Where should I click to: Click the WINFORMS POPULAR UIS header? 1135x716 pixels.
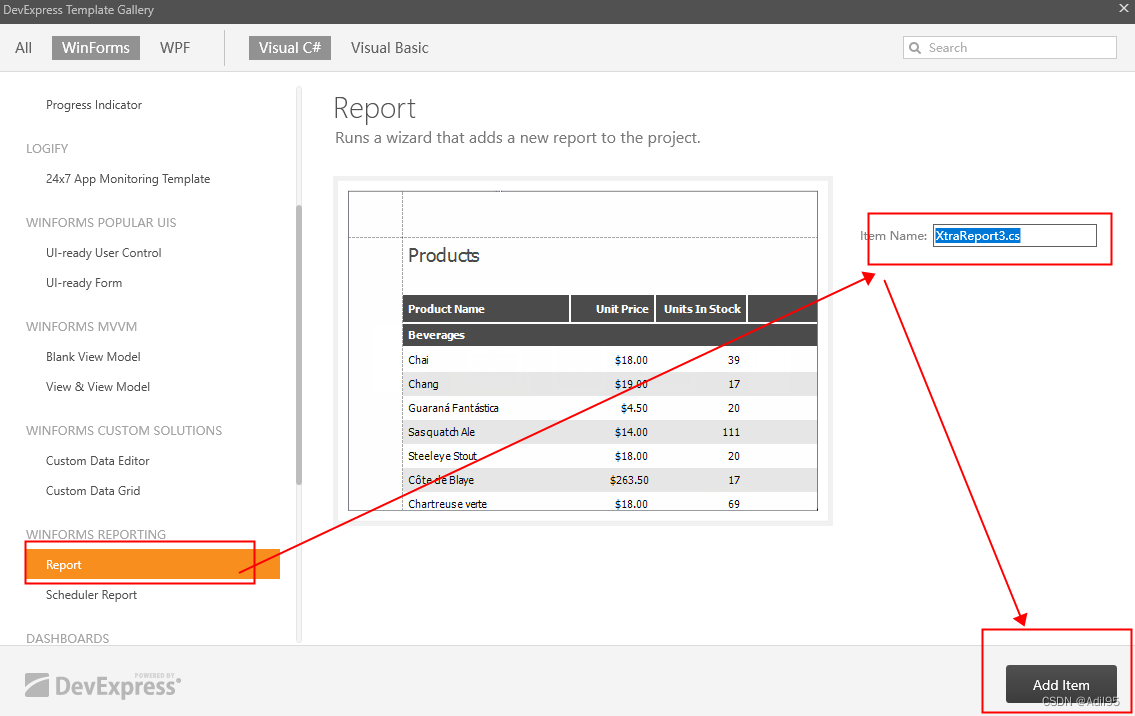click(x=101, y=222)
